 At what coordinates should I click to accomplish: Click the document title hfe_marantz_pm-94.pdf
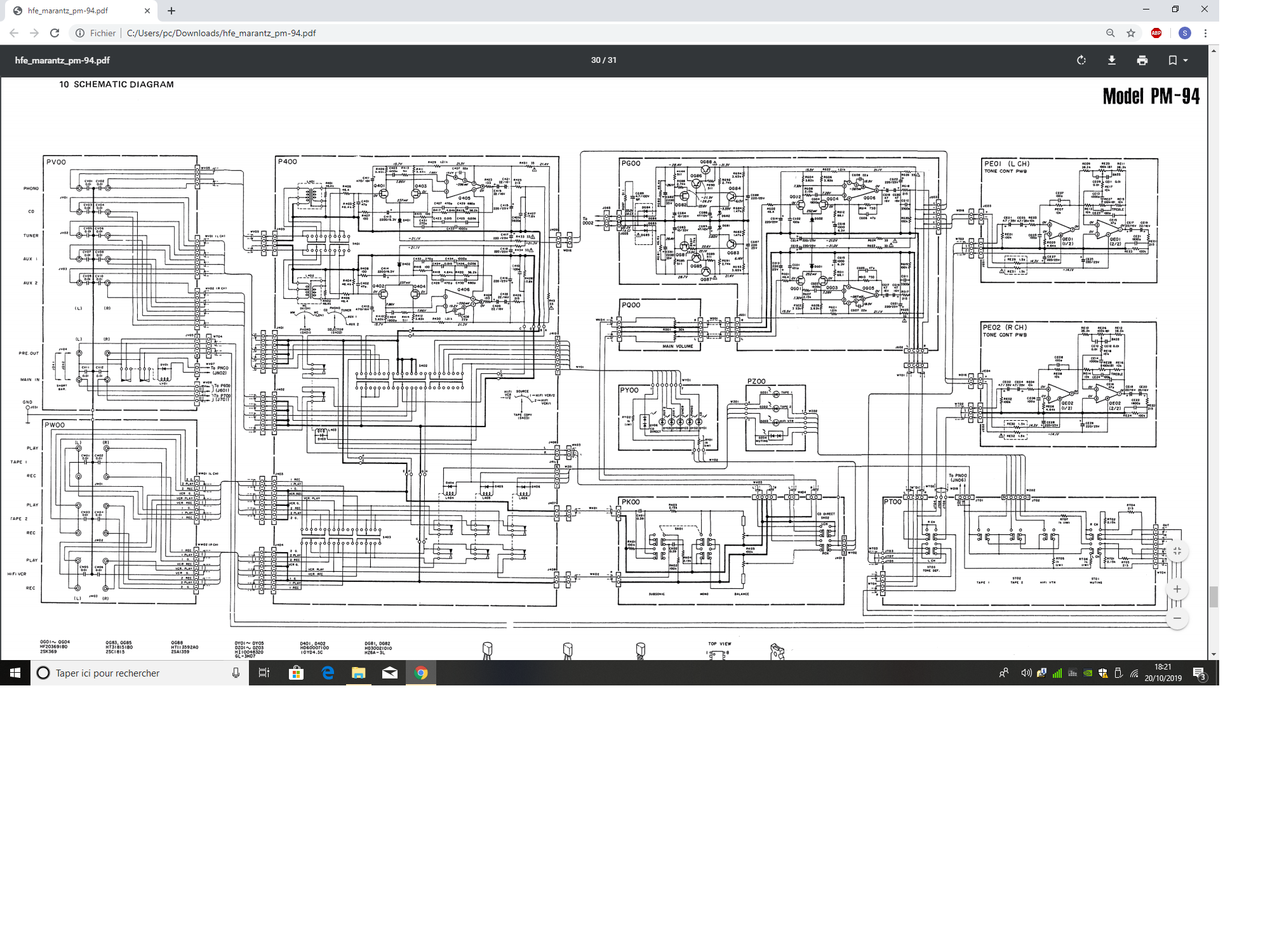tap(62, 60)
